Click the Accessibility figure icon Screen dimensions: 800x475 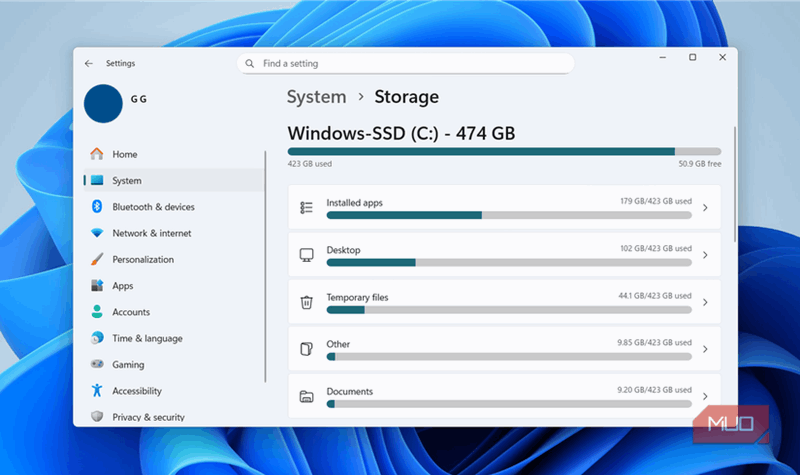(x=97, y=391)
